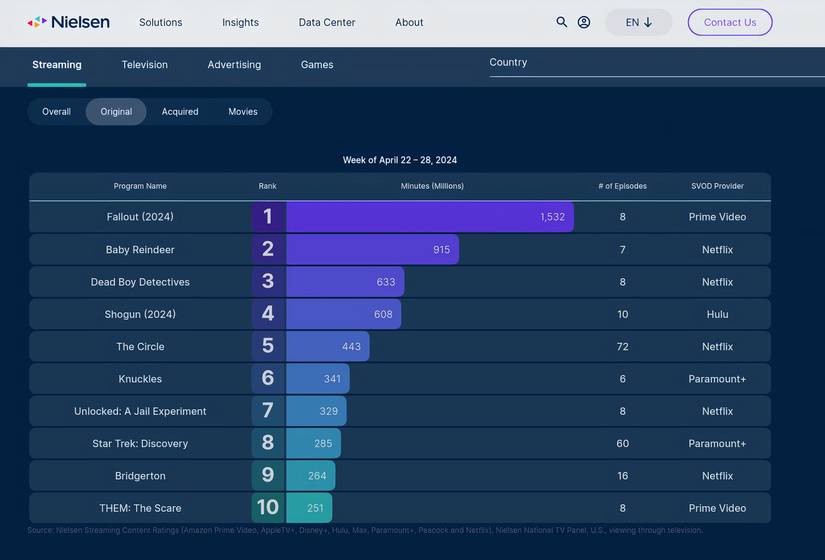Open the Insights menu
Image resolution: width=825 pixels, height=560 pixels.
(x=240, y=22)
